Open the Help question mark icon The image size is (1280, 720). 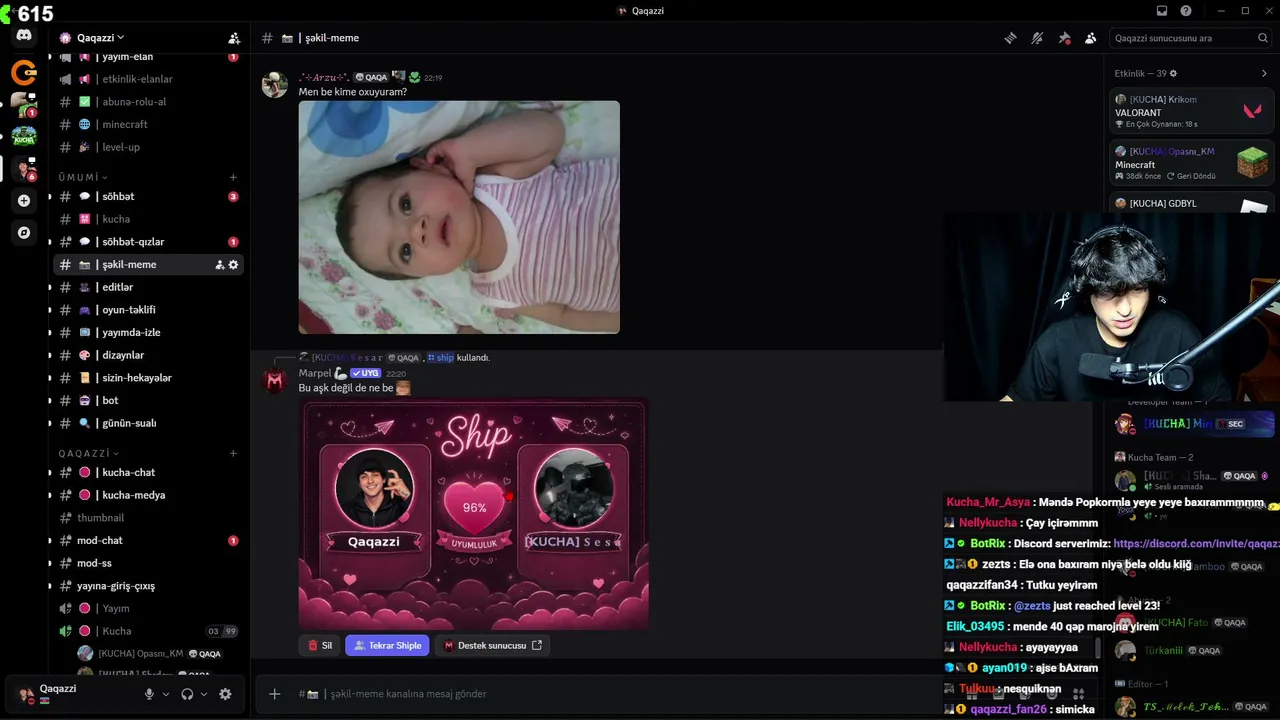click(x=1186, y=11)
